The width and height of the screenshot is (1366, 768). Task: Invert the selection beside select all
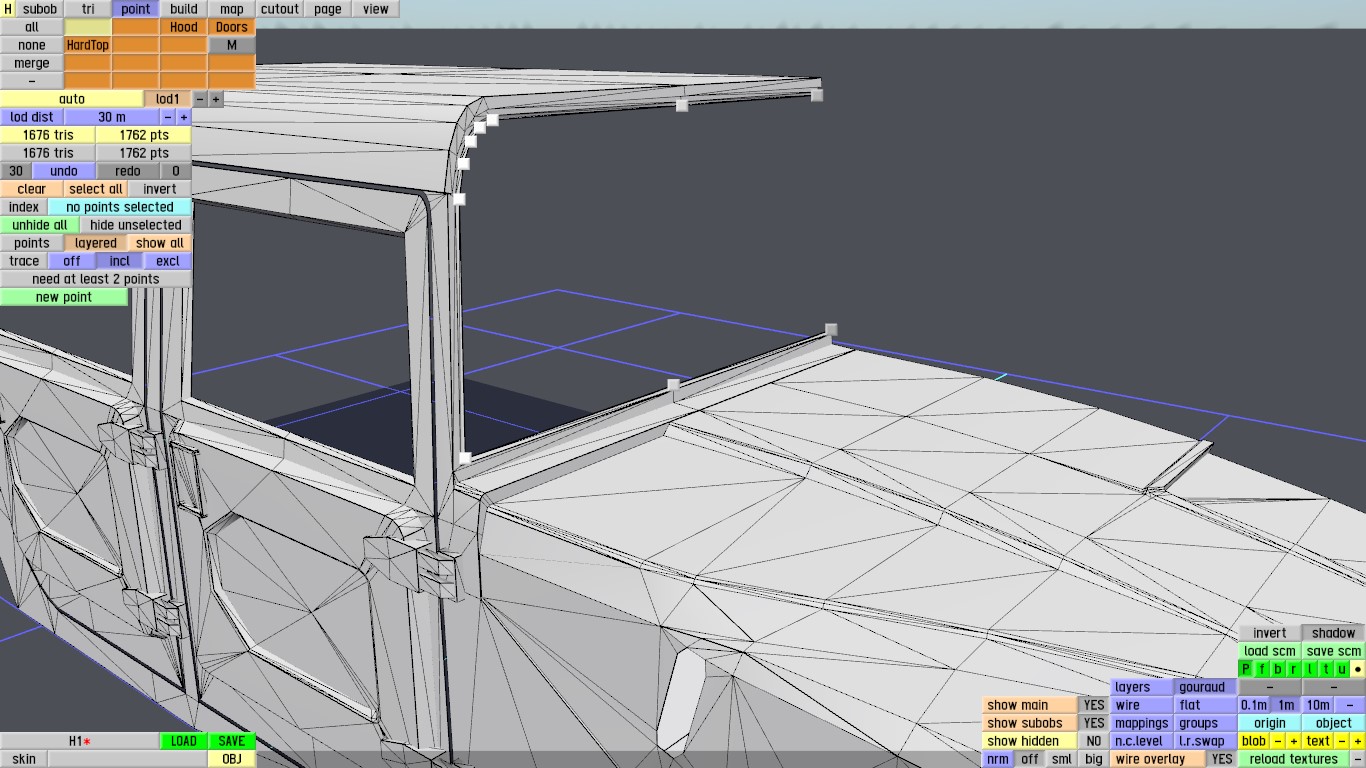pos(160,189)
